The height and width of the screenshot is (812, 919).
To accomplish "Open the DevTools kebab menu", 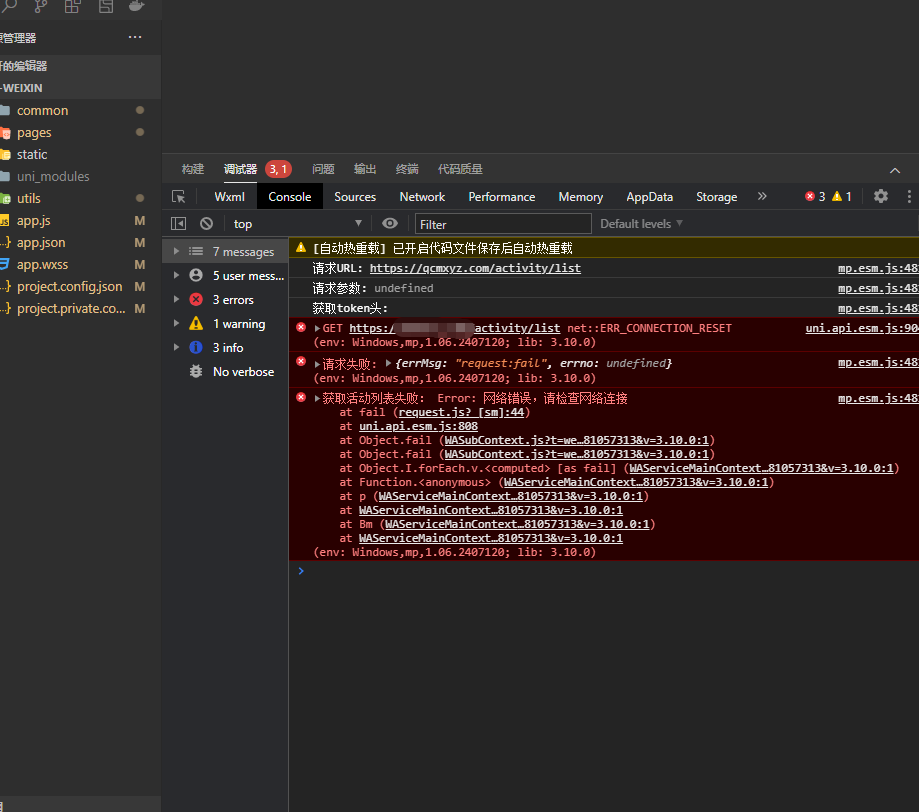I will click(x=908, y=196).
